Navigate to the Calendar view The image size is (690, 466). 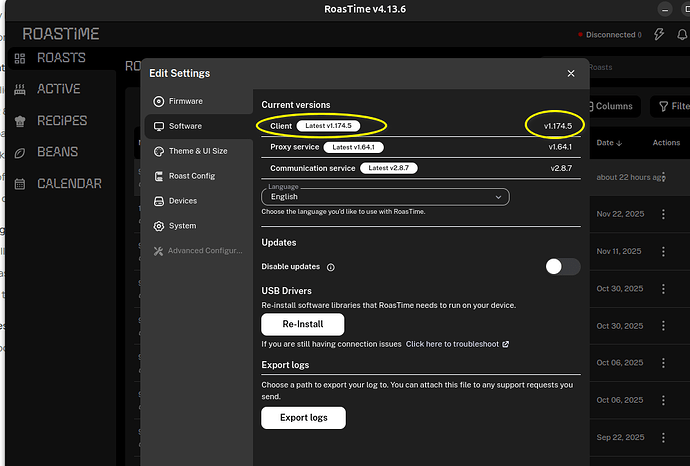pyautogui.click(x=68, y=184)
